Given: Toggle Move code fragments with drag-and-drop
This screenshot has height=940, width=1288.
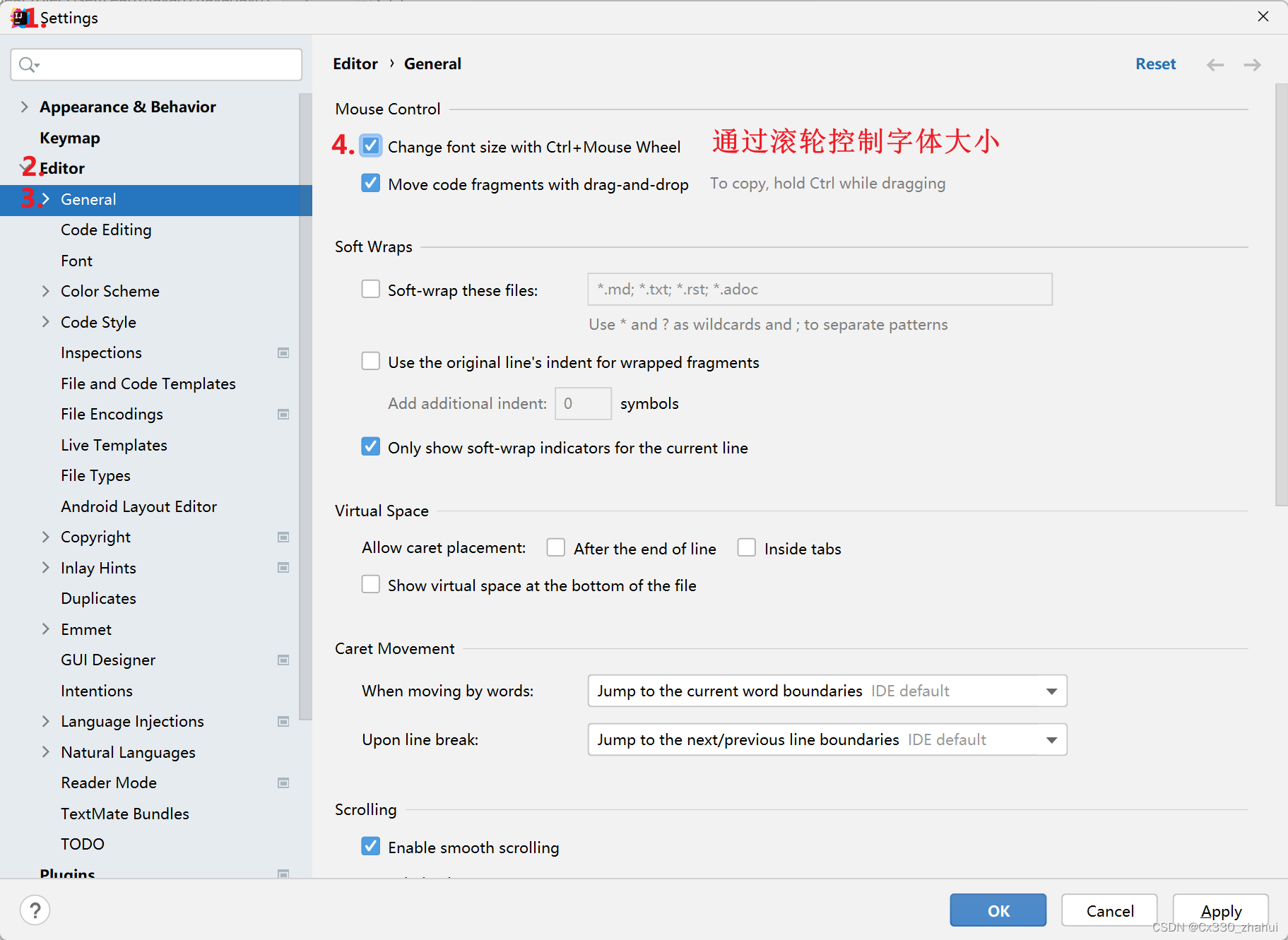Looking at the screenshot, I should click(x=371, y=183).
